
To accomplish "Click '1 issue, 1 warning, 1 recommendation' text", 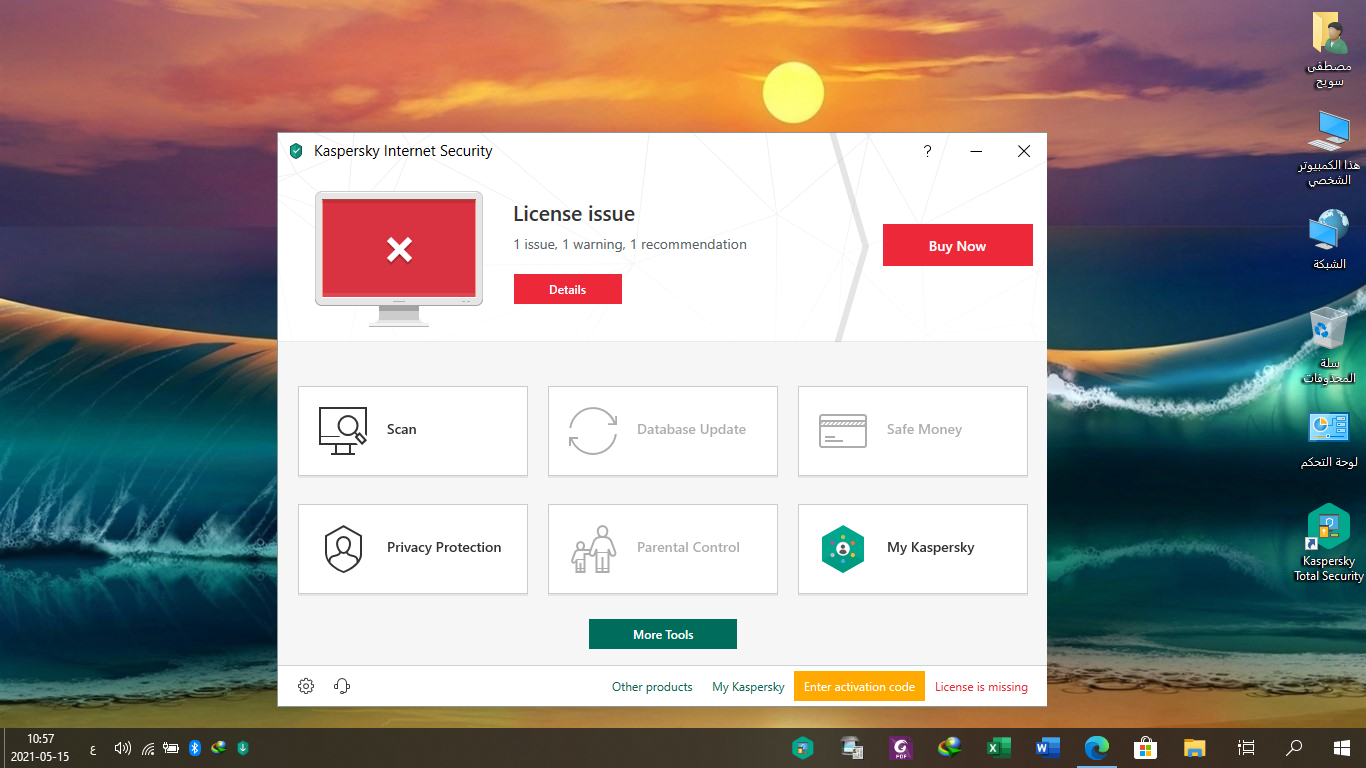I will click(x=630, y=244).
